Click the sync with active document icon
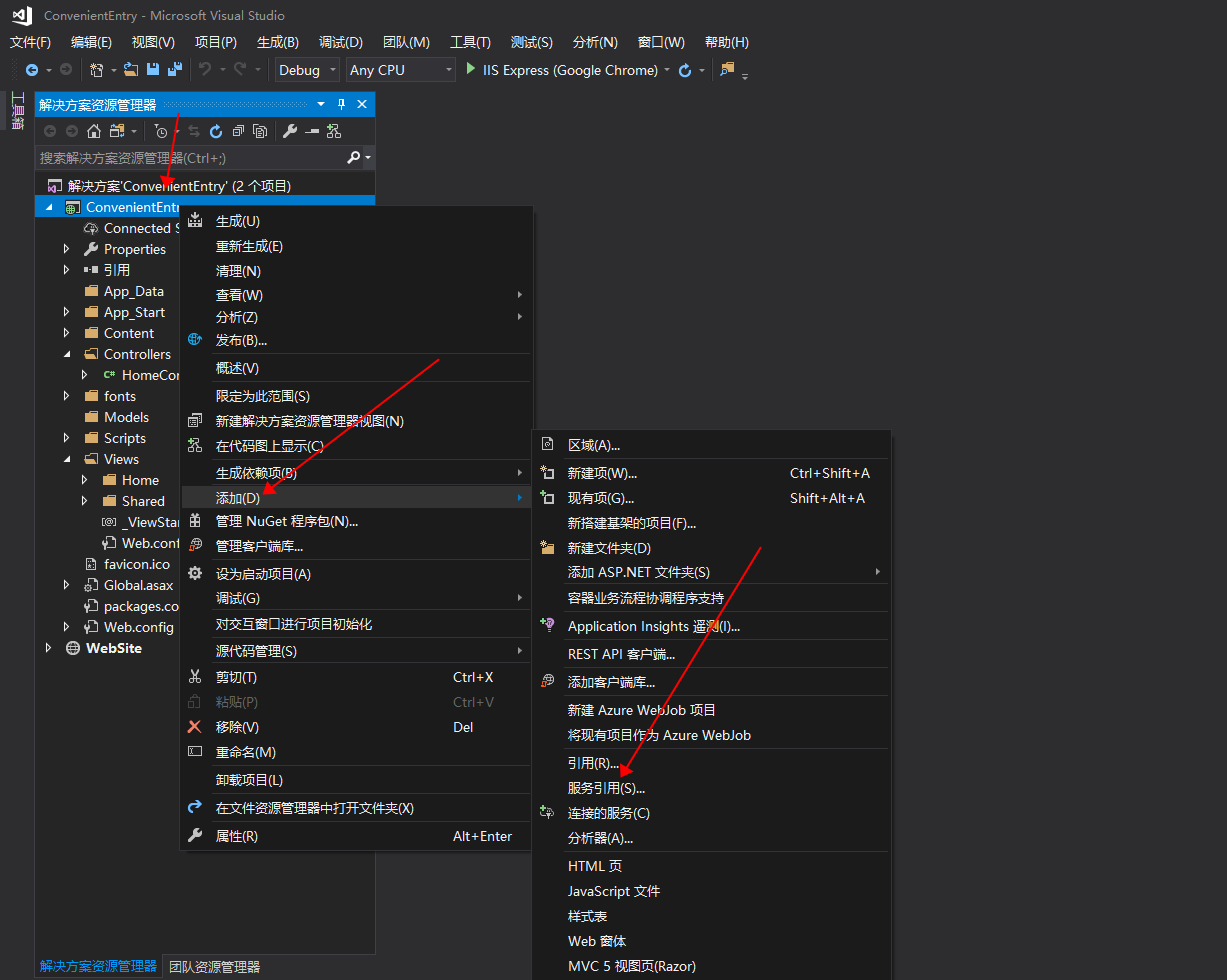This screenshot has width=1227, height=980. pyautogui.click(x=194, y=131)
